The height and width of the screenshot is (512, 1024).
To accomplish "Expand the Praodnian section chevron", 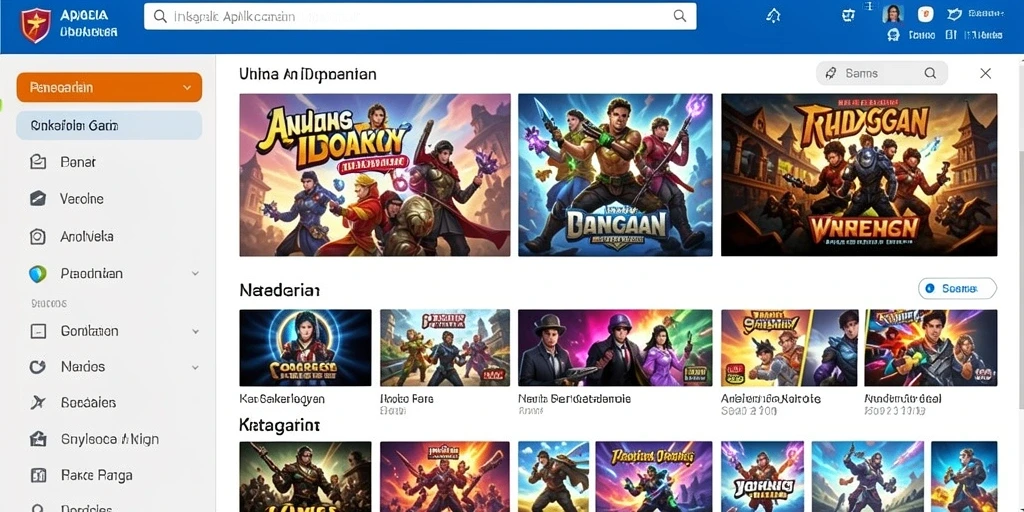I will (x=195, y=274).
